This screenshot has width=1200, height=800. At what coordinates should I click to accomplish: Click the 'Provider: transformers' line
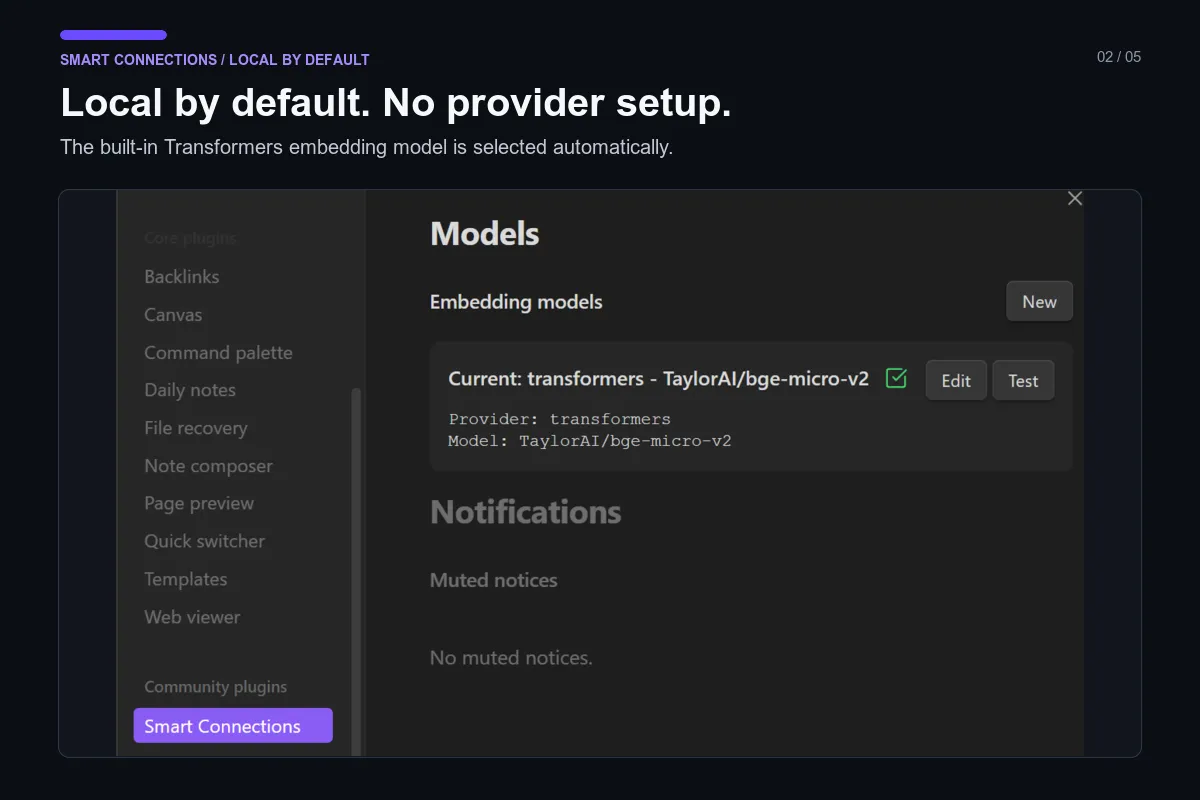[559, 419]
